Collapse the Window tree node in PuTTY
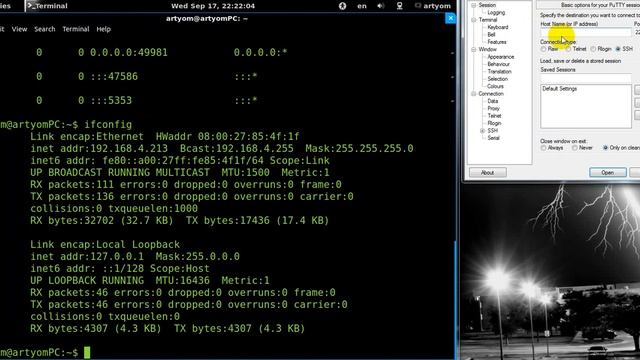640x360 pixels. pos(474,49)
